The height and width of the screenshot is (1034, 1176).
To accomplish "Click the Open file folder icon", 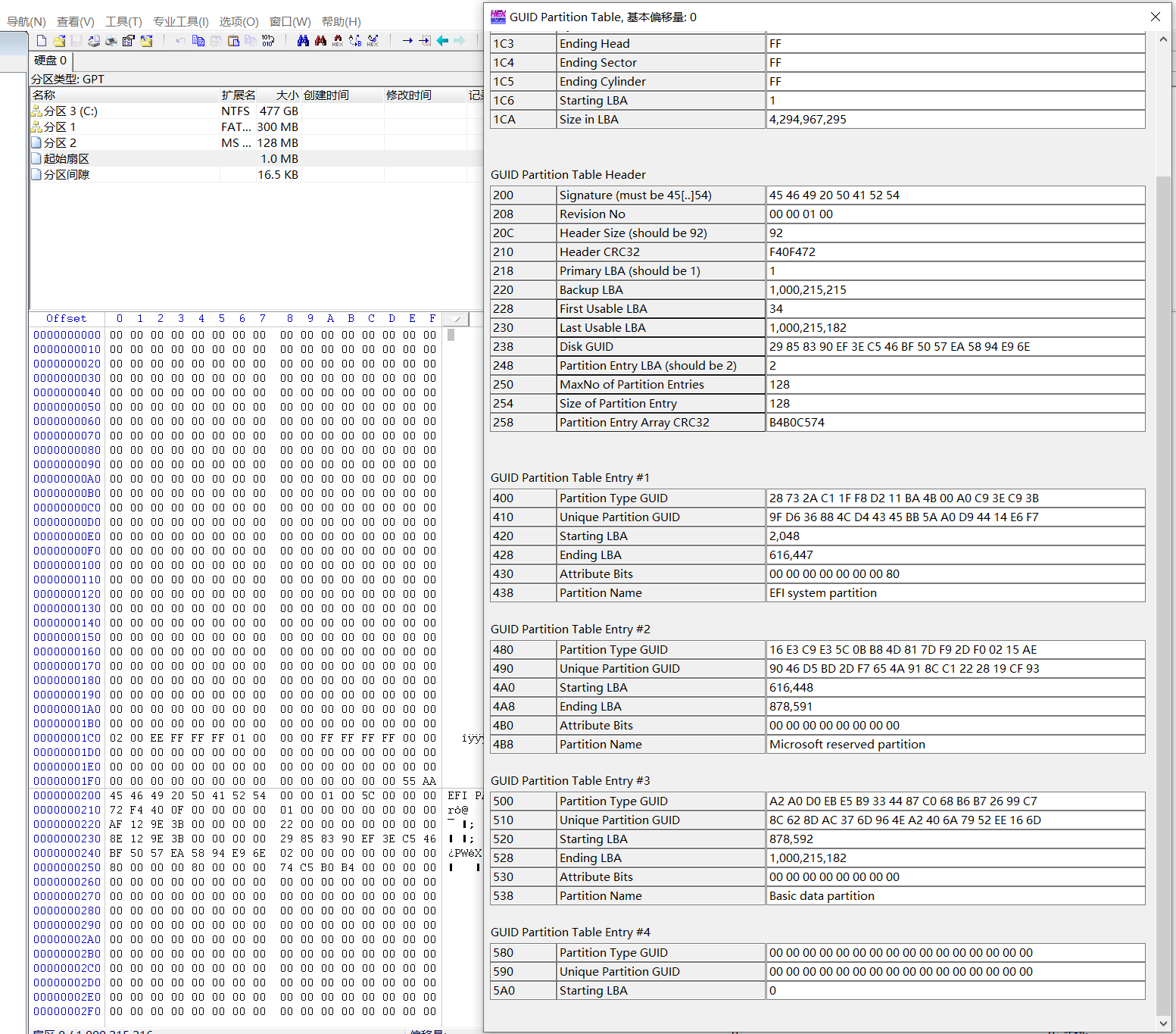I will (x=59, y=40).
